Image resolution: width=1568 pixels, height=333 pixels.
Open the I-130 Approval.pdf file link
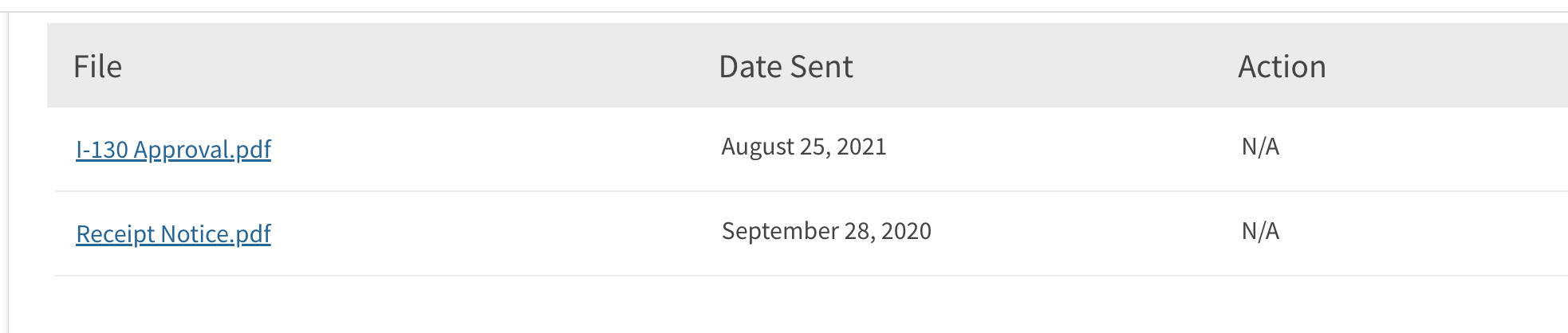click(173, 150)
